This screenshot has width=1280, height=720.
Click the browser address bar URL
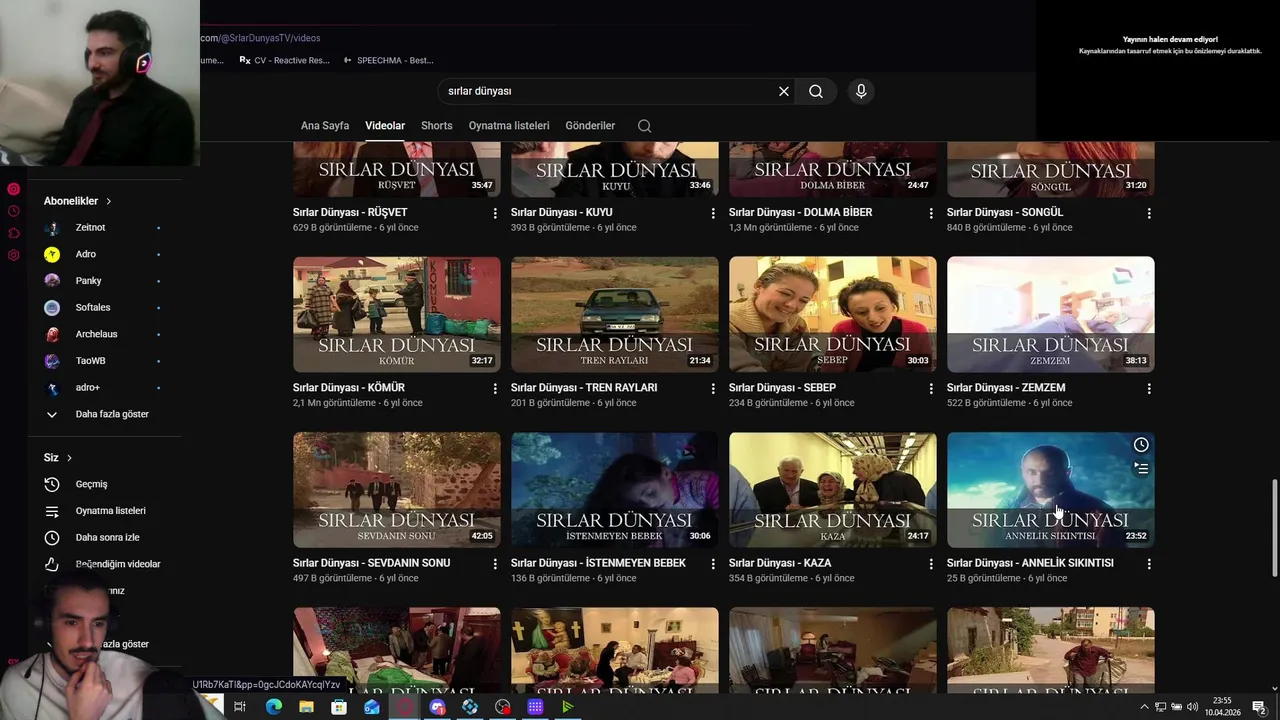261,38
